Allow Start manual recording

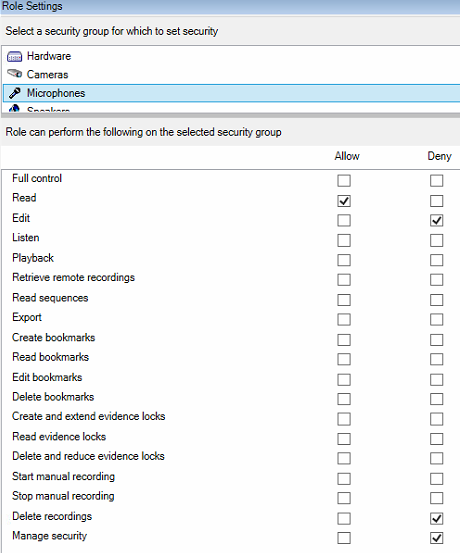[344, 479]
